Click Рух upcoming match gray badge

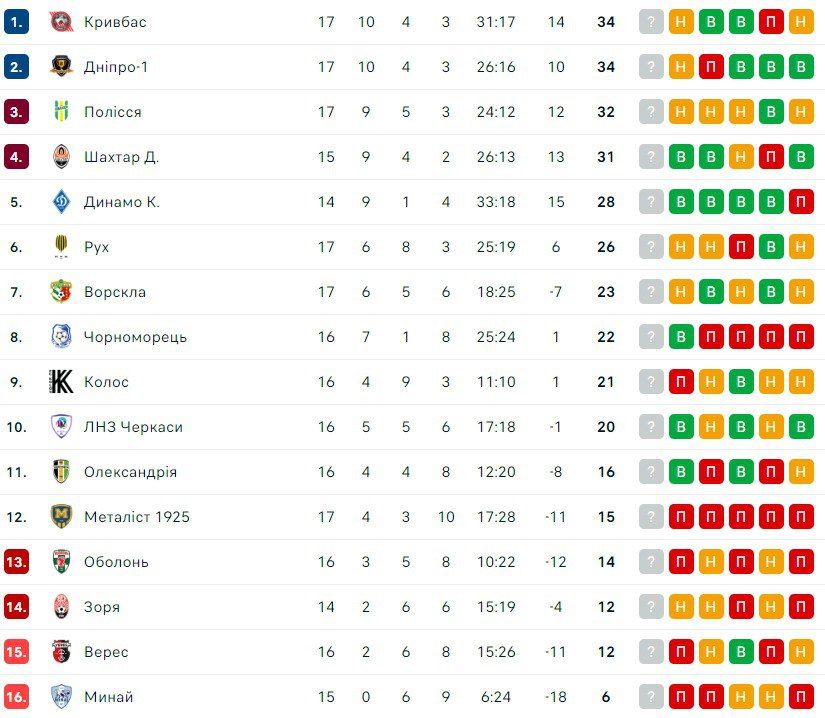[x=651, y=247]
